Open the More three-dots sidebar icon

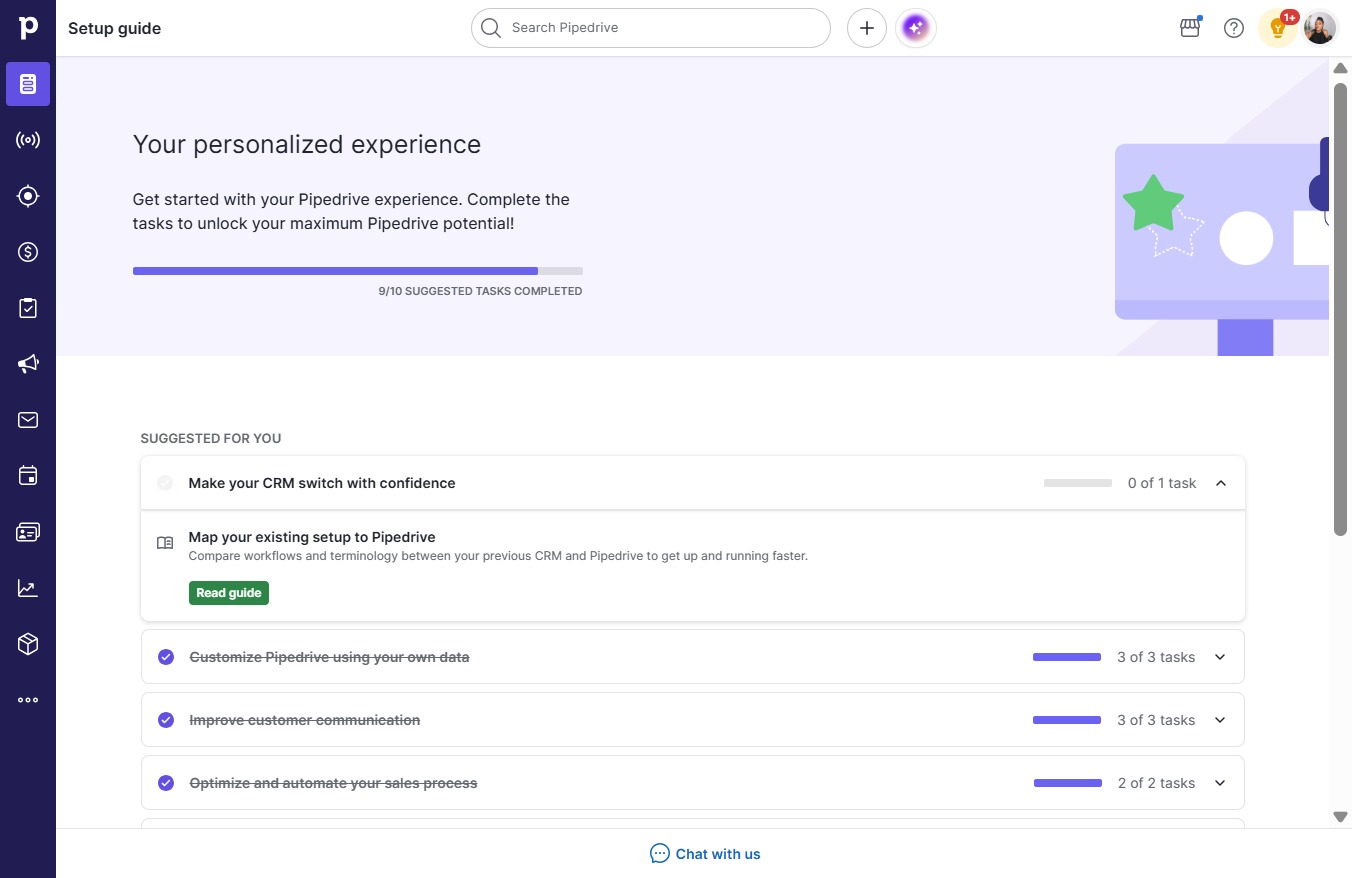[x=28, y=700]
